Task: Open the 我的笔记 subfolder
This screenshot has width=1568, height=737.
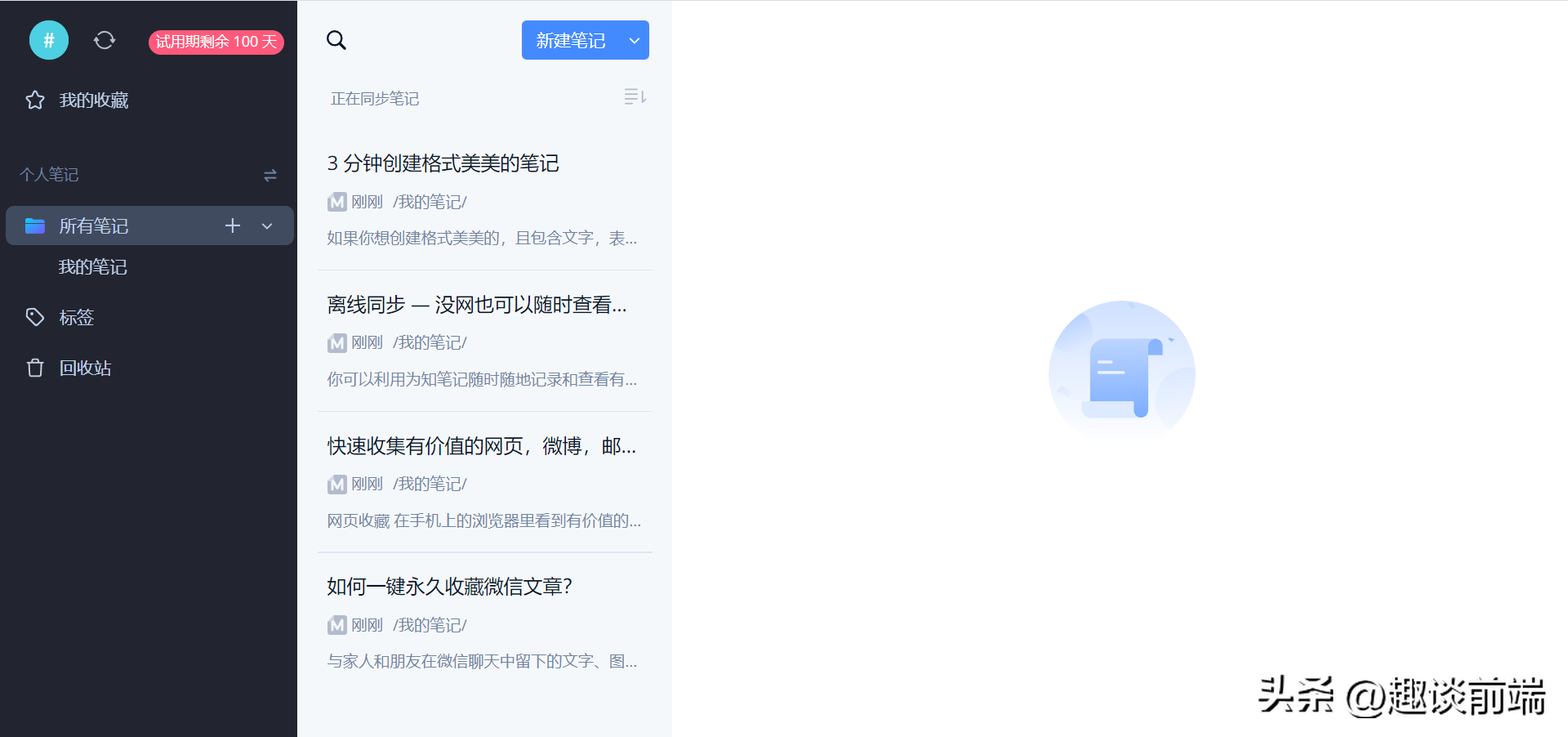Action: (x=93, y=267)
